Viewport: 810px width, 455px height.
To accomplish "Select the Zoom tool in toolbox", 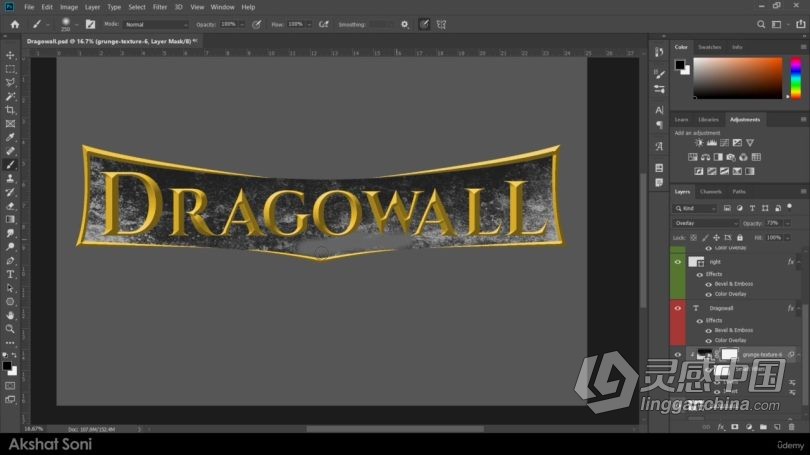I will 10,328.
